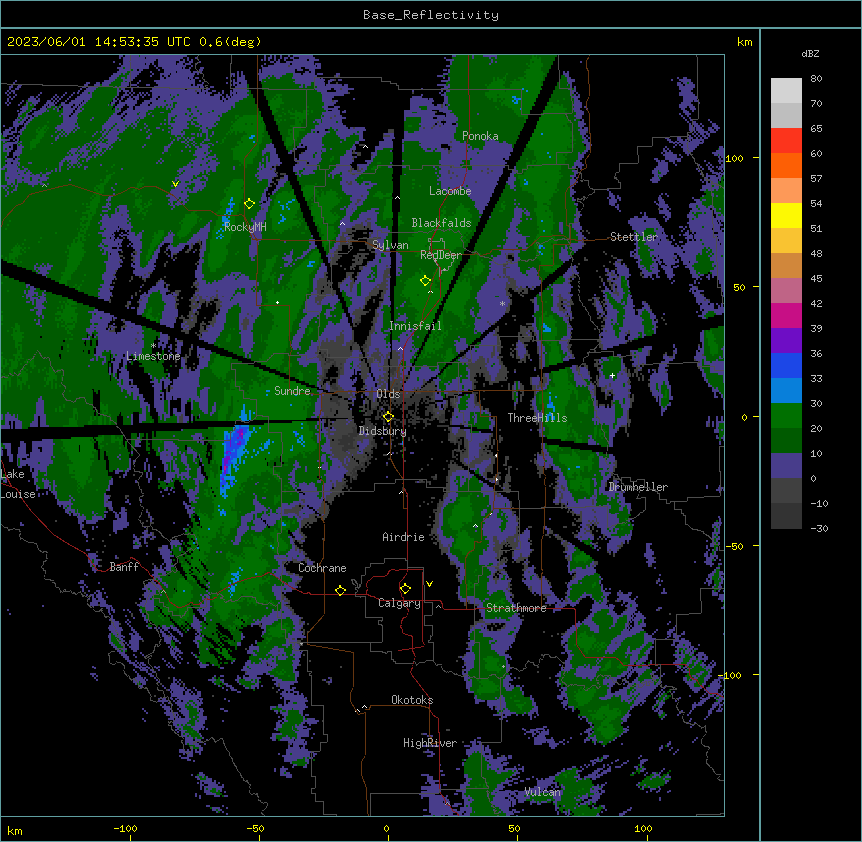Click the yellow diamond marker south of RedDeer
Viewport: 862px width, 842px height.
coord(425,281)
